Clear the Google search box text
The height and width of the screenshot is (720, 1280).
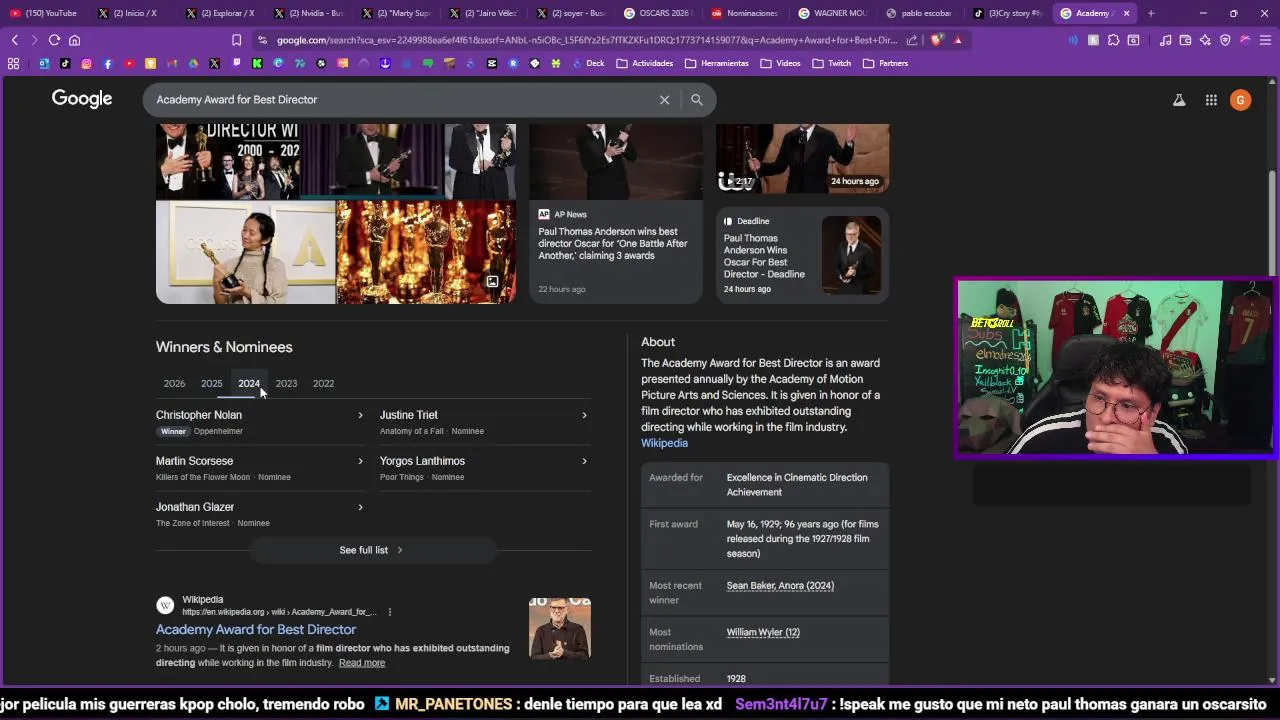point(664,100)
